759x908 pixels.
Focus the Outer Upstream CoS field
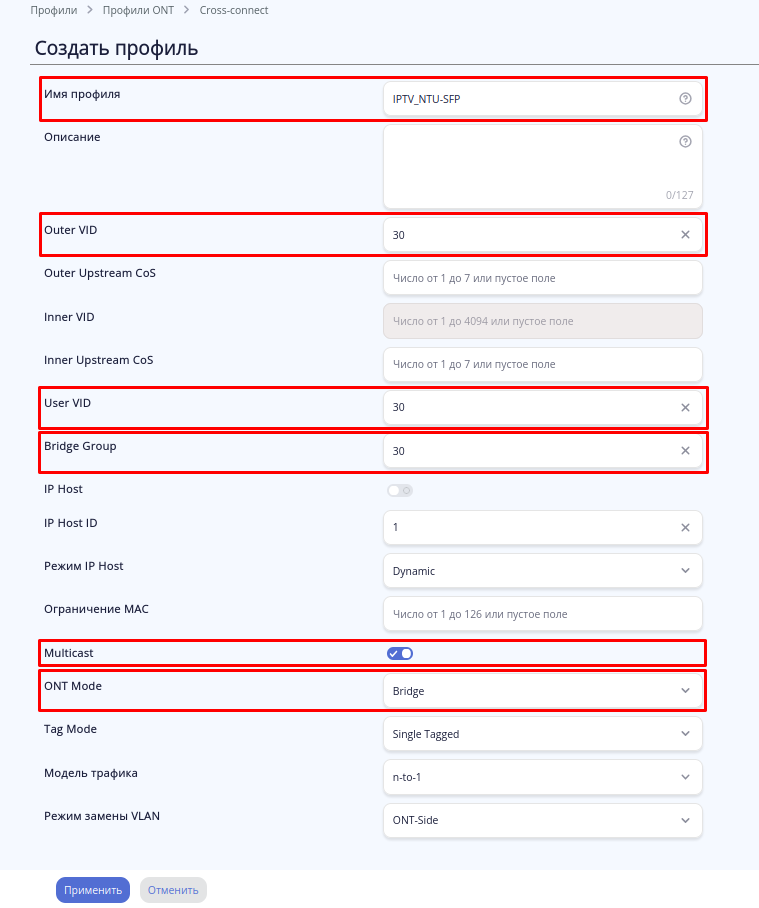(542, 278)
